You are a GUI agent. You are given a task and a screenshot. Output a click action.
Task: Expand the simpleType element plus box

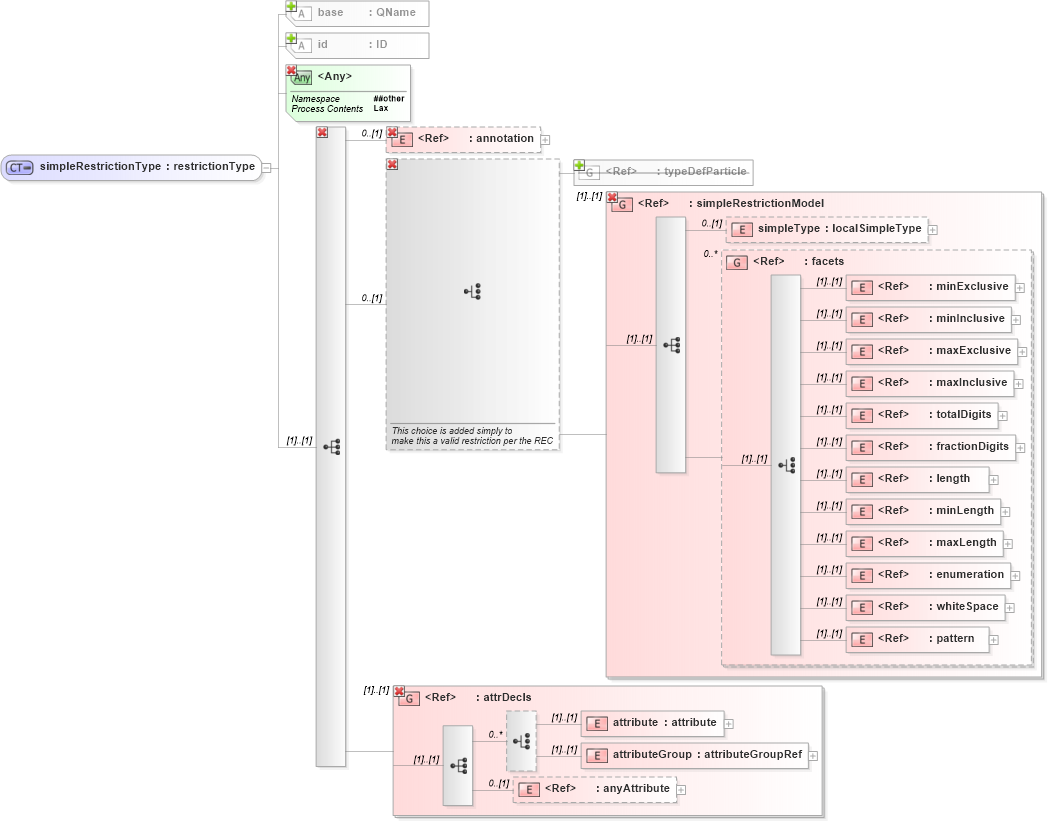[932, 229]
